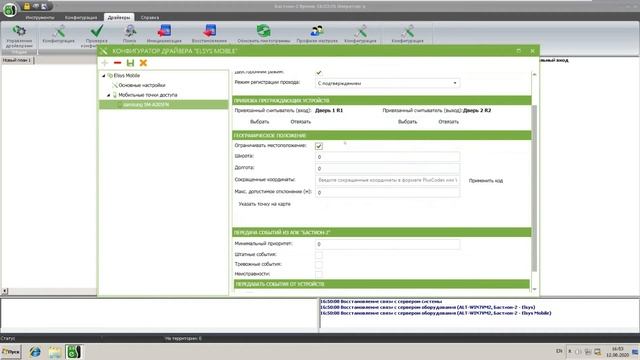Open file explorer folder in taskbar

[55, 352]
